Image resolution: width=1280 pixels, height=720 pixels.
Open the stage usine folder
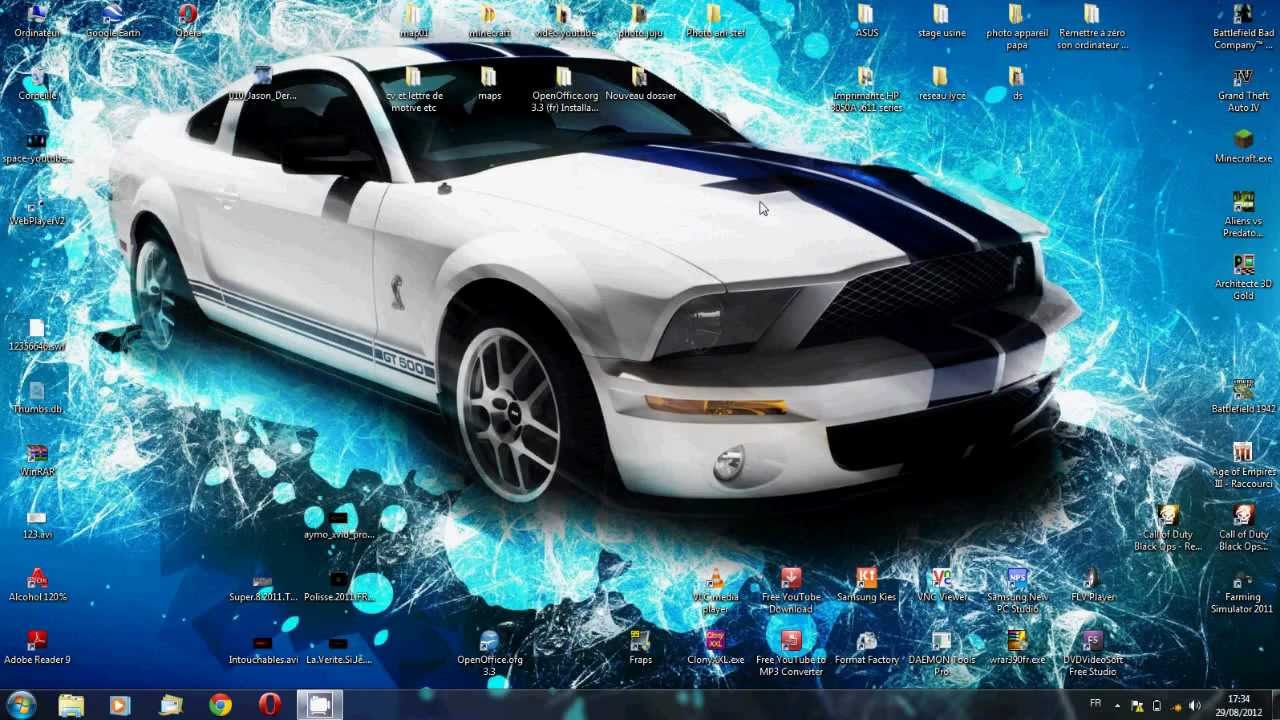942,21
